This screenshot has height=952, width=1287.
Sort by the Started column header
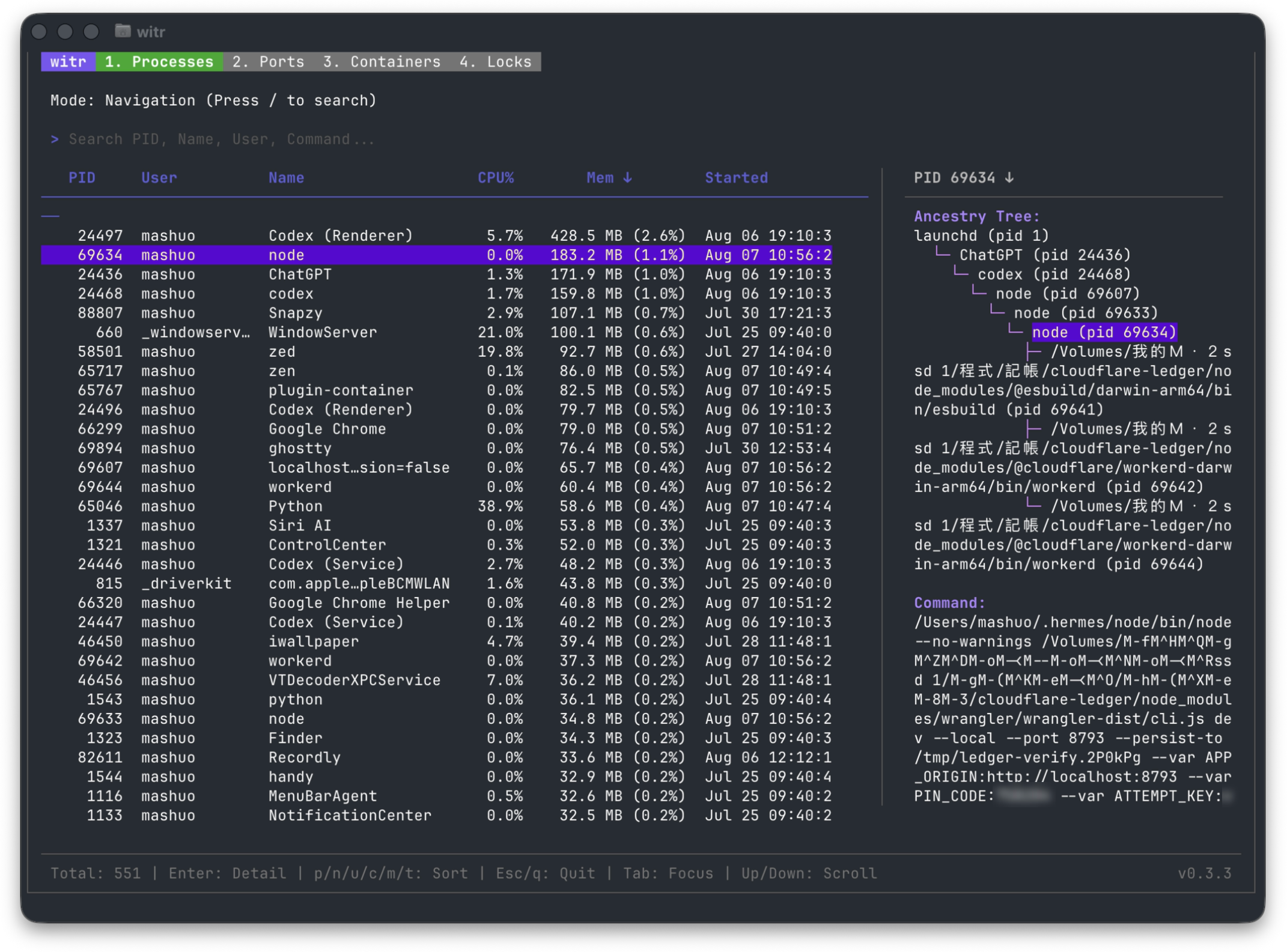[736, 178]
